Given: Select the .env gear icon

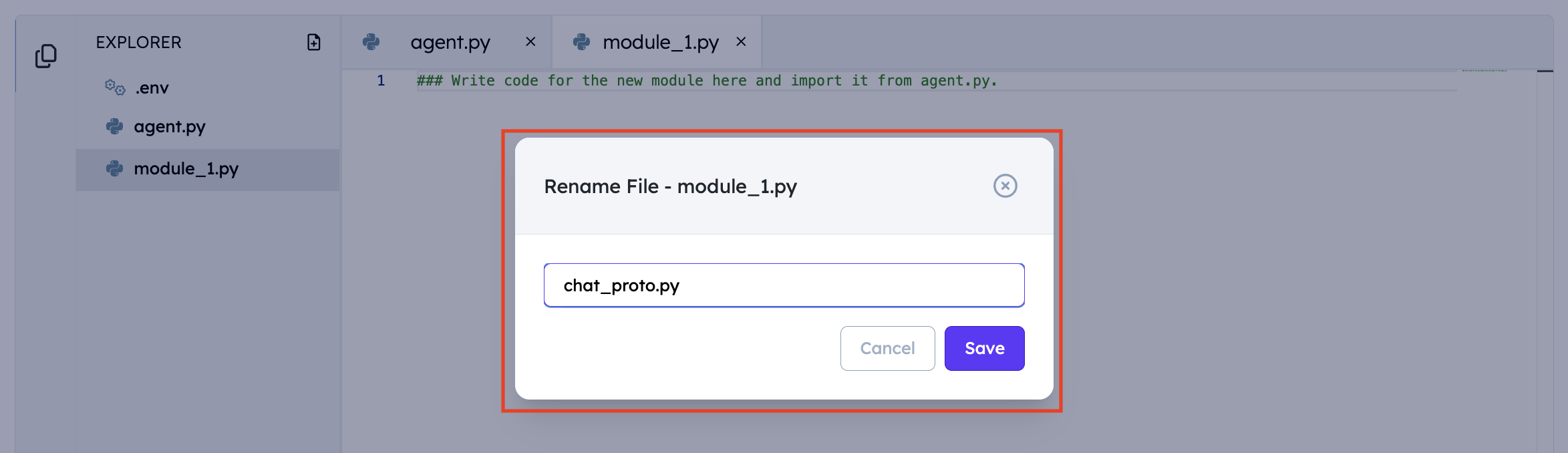Looking at the screenshot, I should click(x=115, y=88).
